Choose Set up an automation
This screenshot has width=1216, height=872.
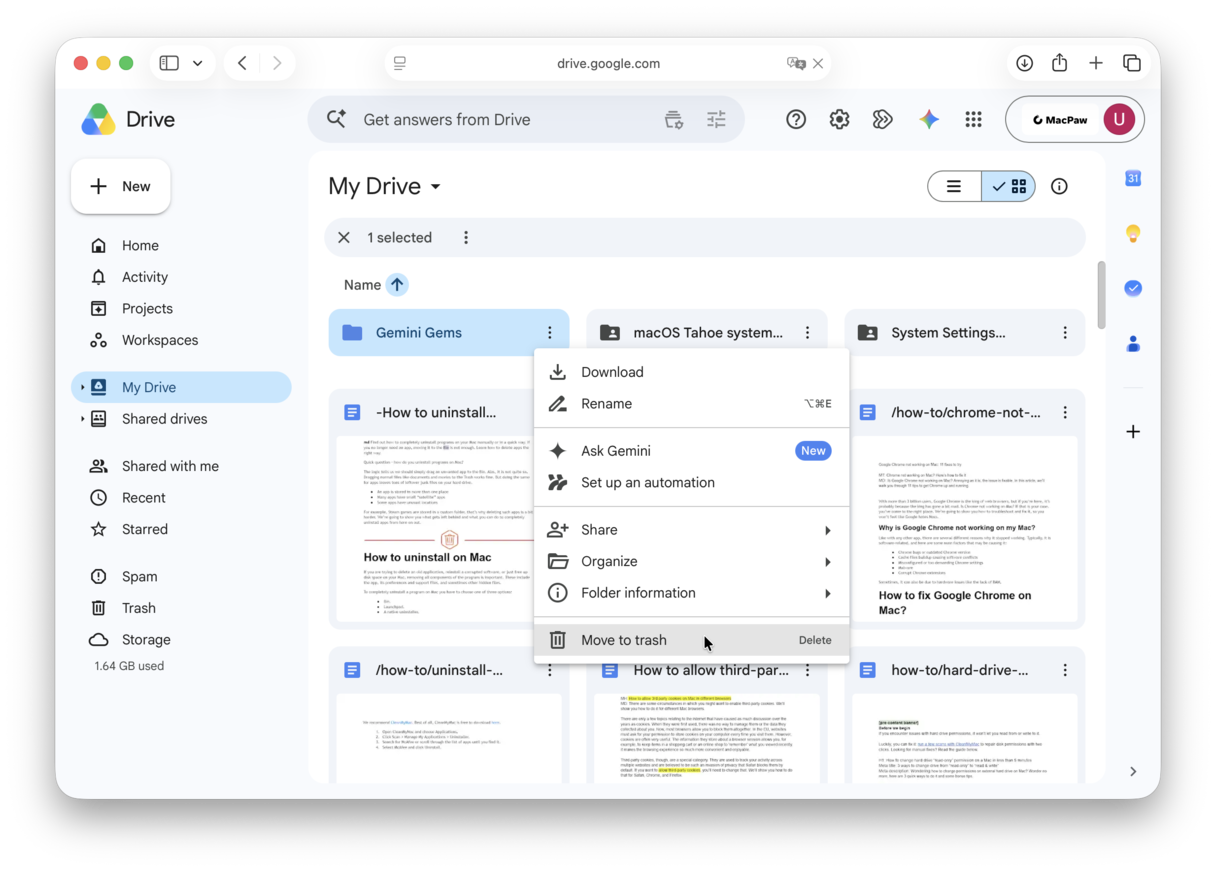692,483
